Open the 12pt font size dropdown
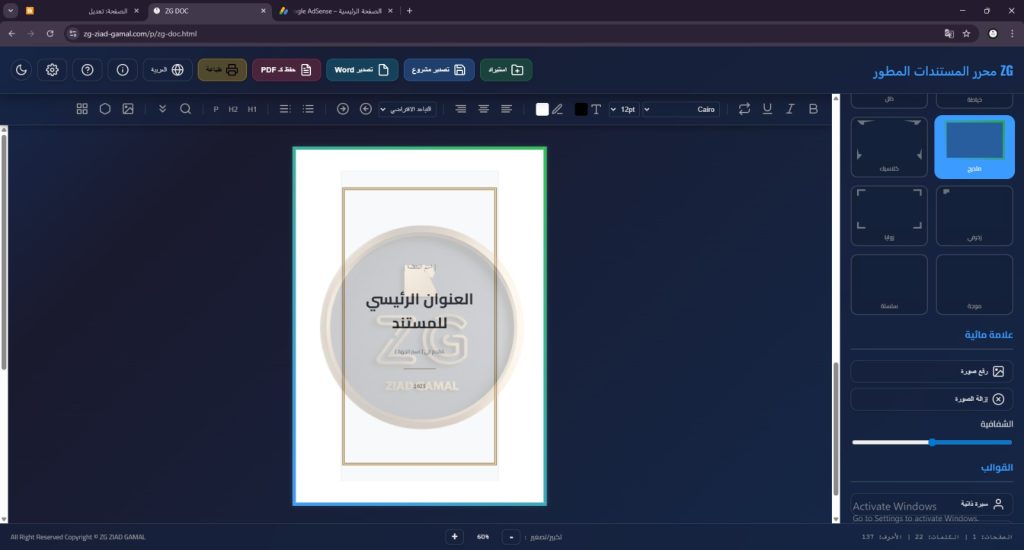Viewport: 1024px width, 550px height. (622, 108)
